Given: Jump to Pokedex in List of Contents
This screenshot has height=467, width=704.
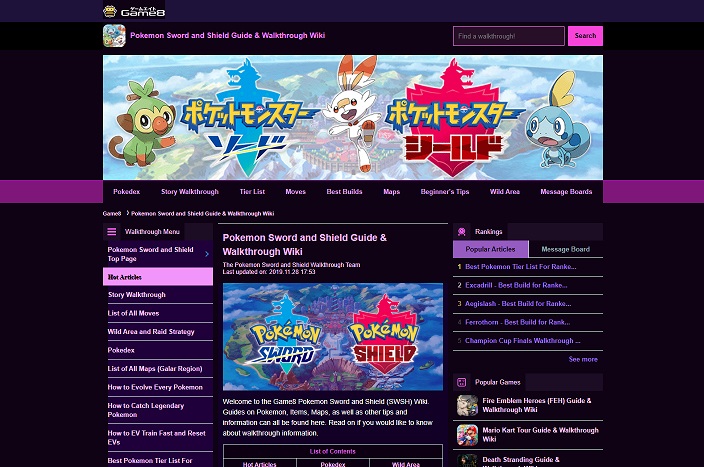Looking at the screenshot, I should click(x=333, y=464).
